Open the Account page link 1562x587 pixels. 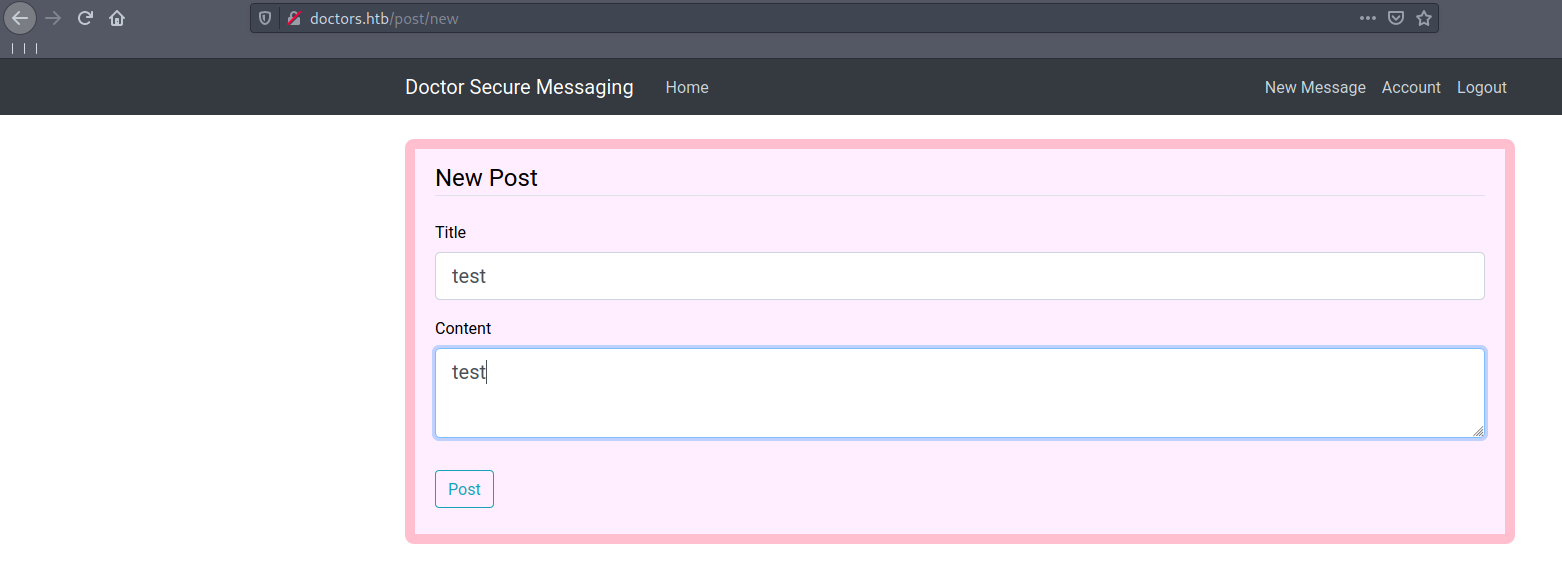pos(1411,87)
